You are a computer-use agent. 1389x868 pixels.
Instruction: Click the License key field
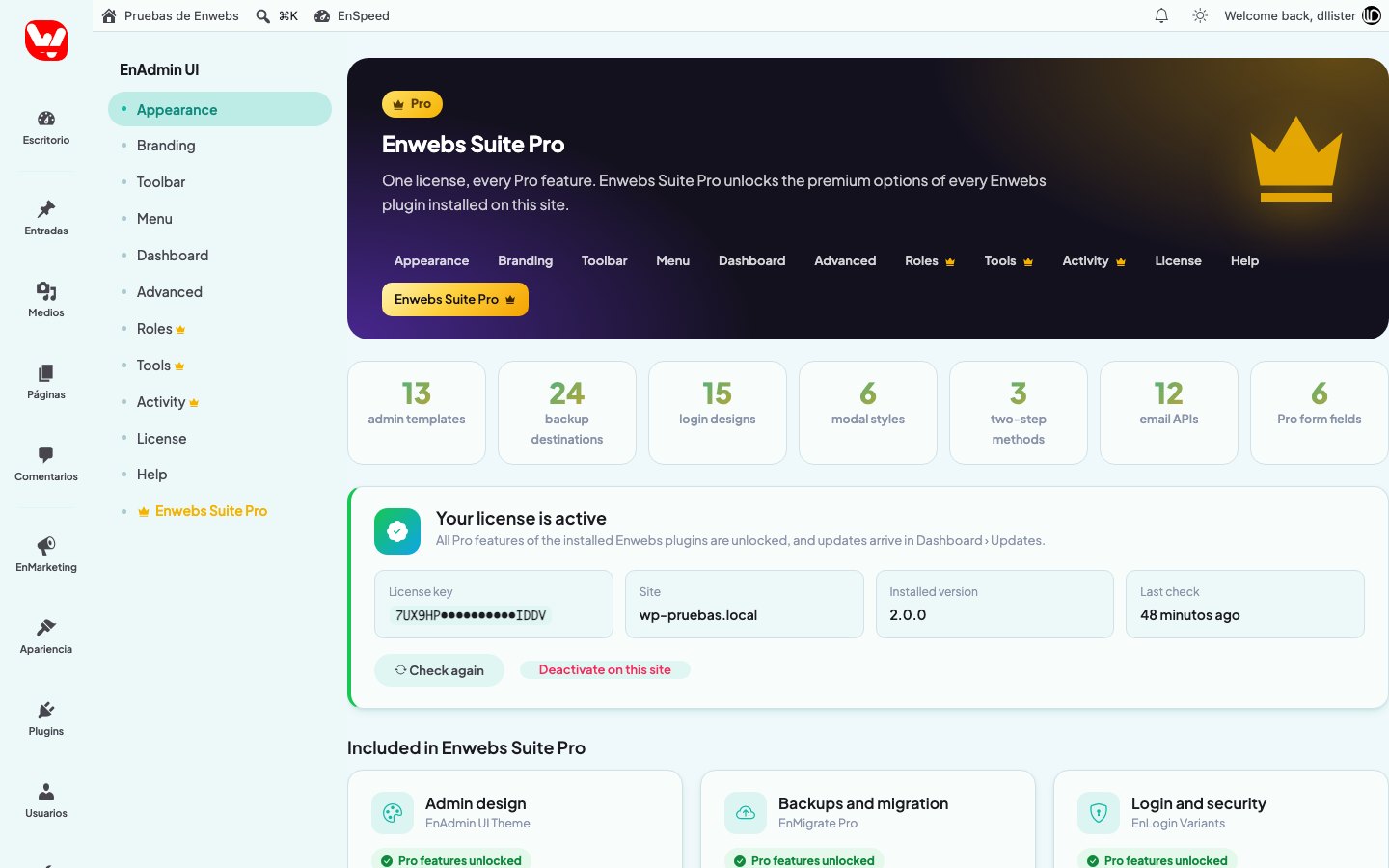point(494,604)
